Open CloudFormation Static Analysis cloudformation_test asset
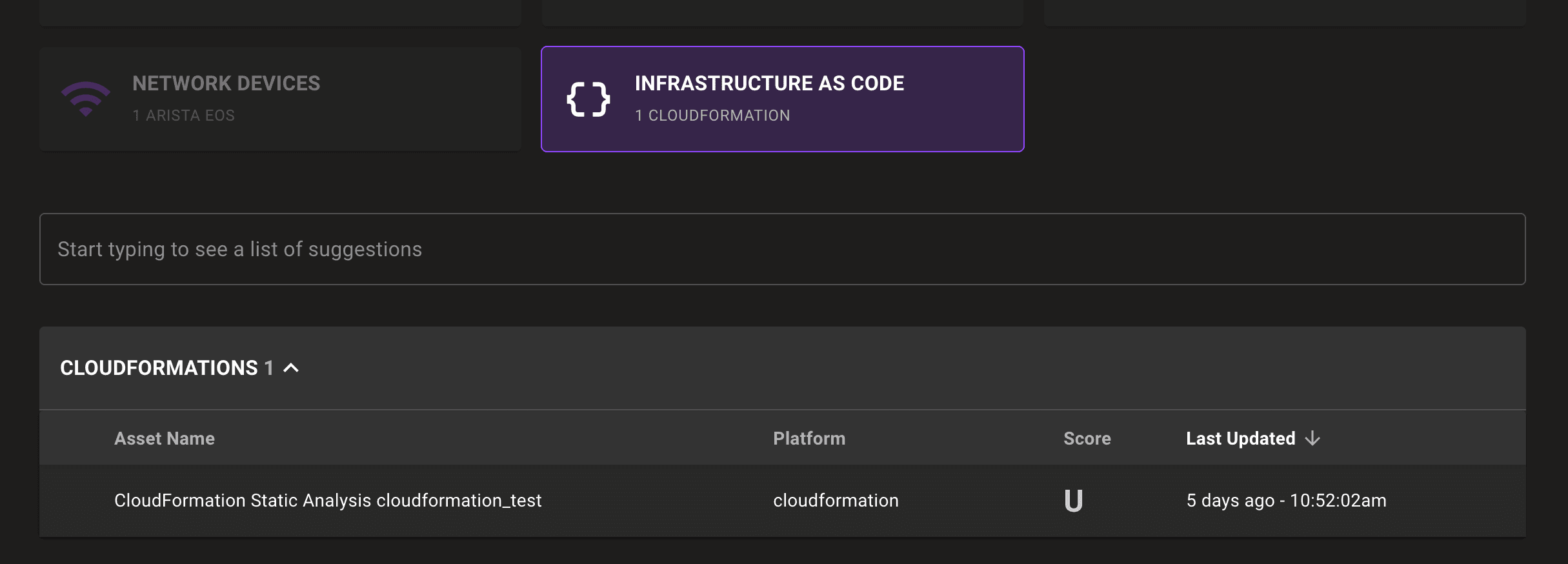Viewport: 1568px width, 564px height. coord(328,501)
